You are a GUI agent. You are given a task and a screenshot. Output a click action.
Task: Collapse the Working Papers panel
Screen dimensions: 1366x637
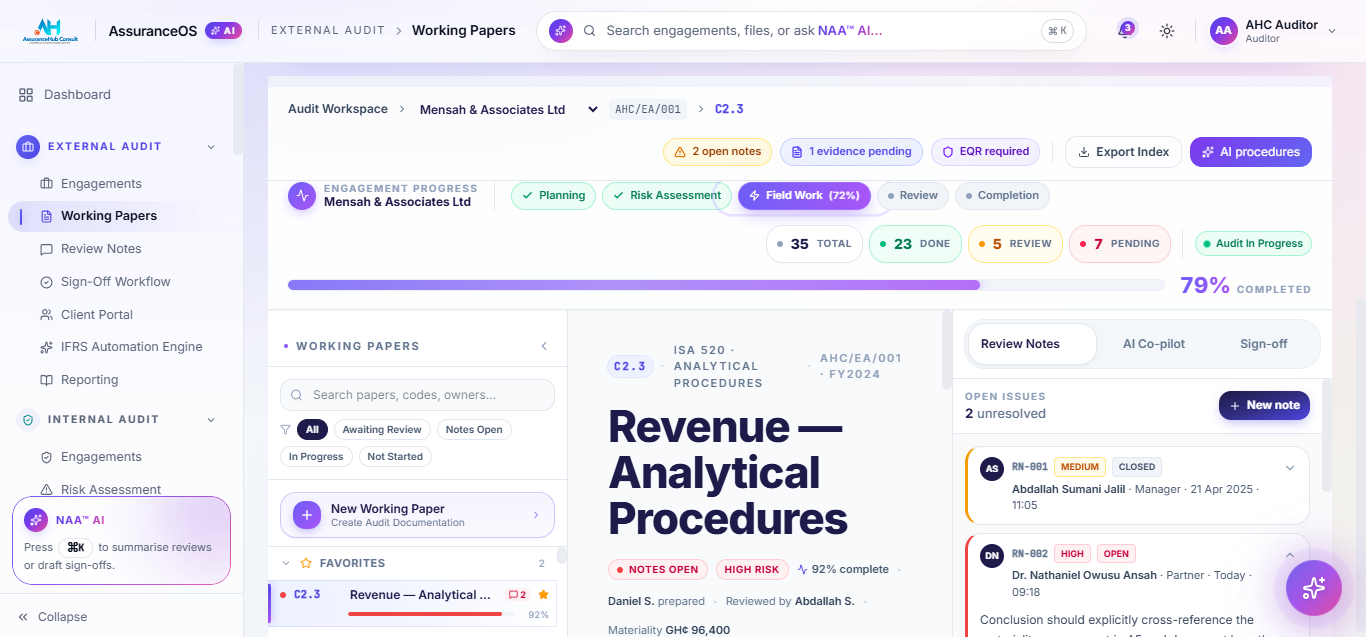pyautogui.click(x=544, y=346)
